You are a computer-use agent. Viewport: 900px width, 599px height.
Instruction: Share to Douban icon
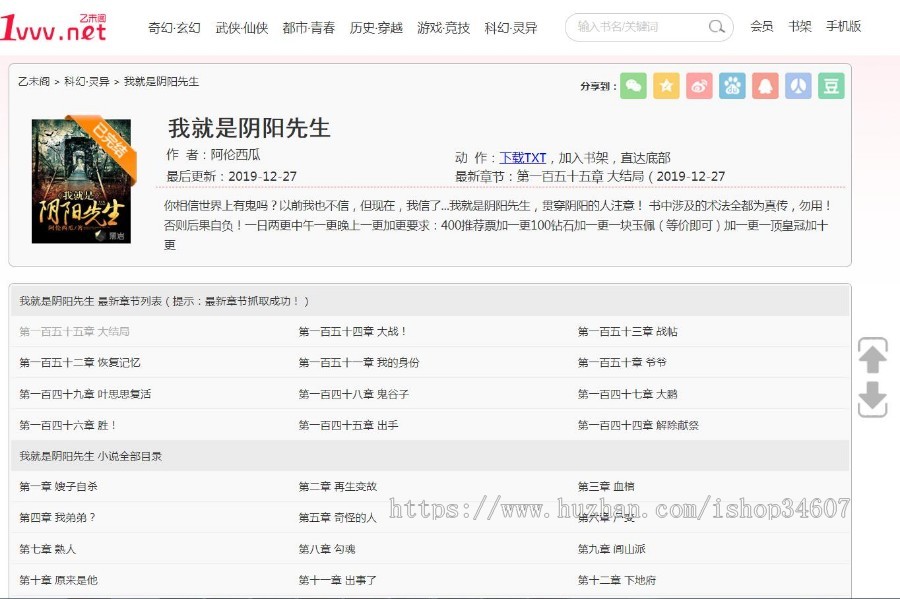pyautogui.click(x=831, y=86)
